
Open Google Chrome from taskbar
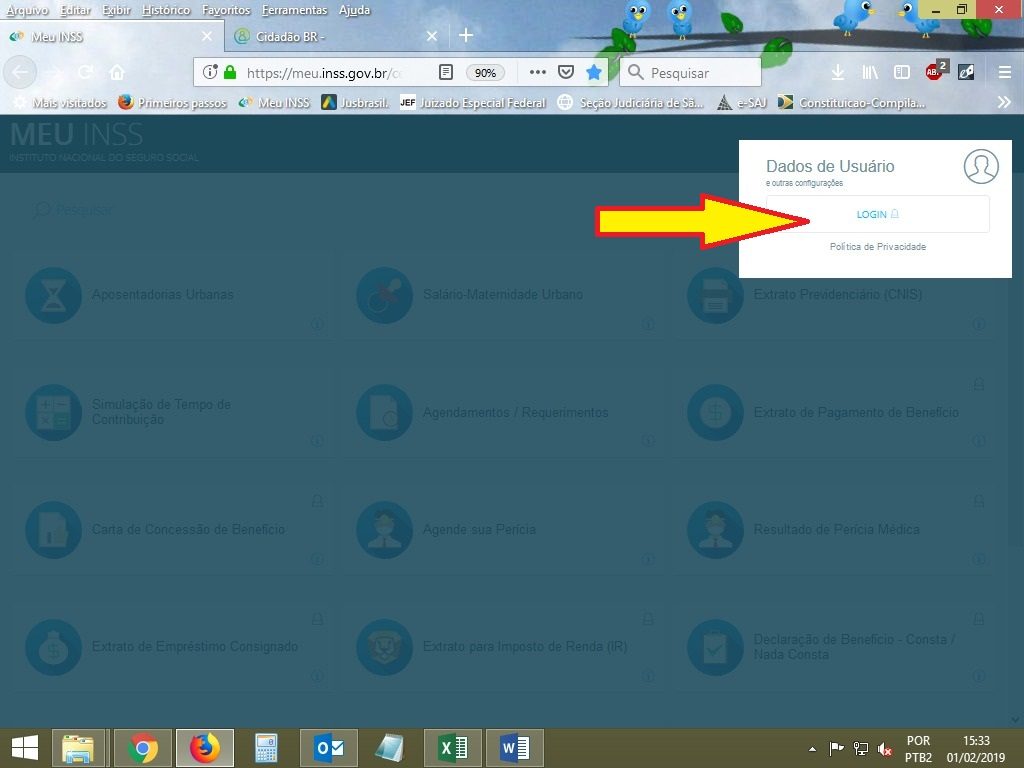[142, 748]
